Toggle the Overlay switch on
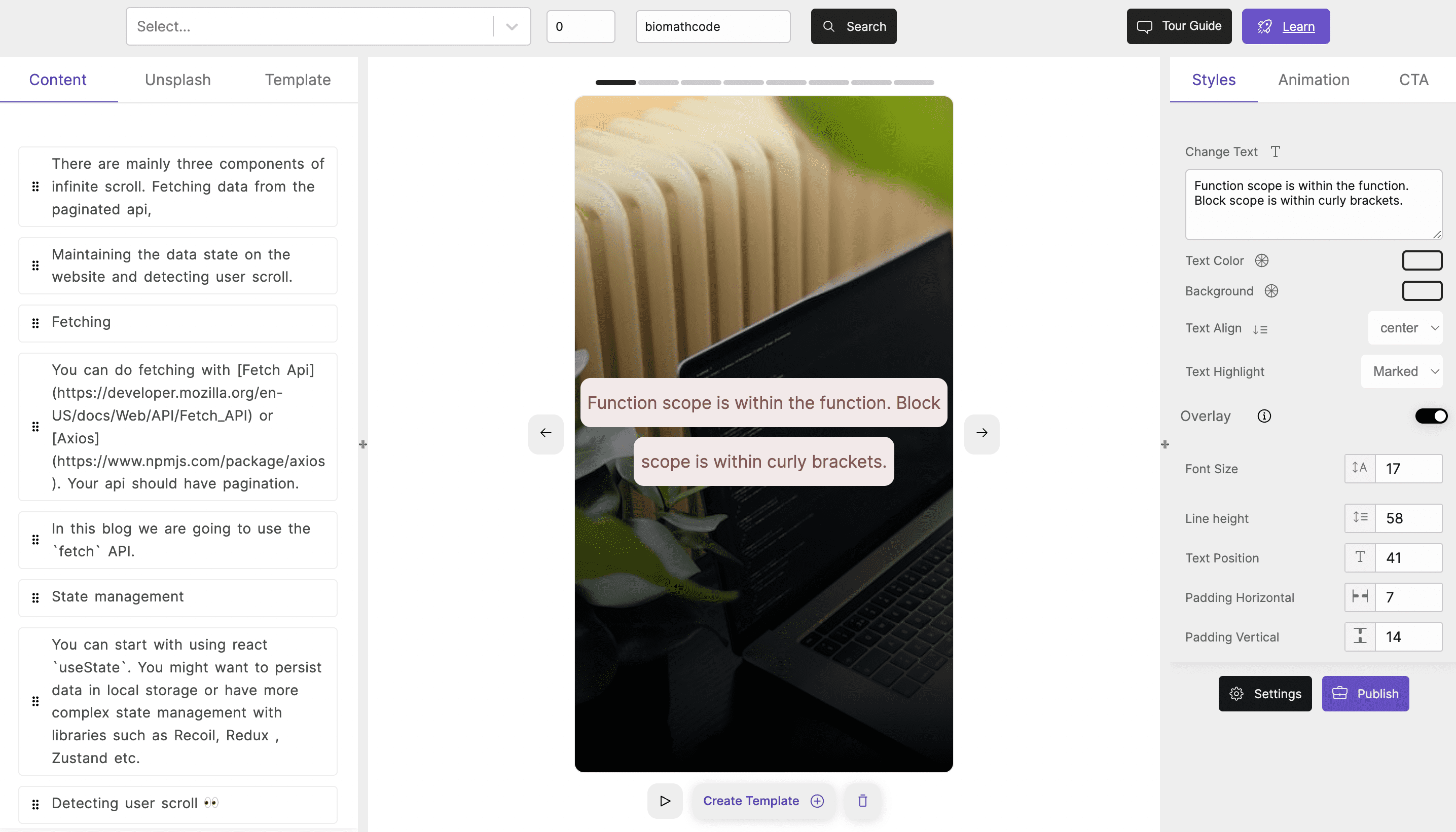The height and width of the screenshot is (832, 1456). click(x=1428, y=416)
